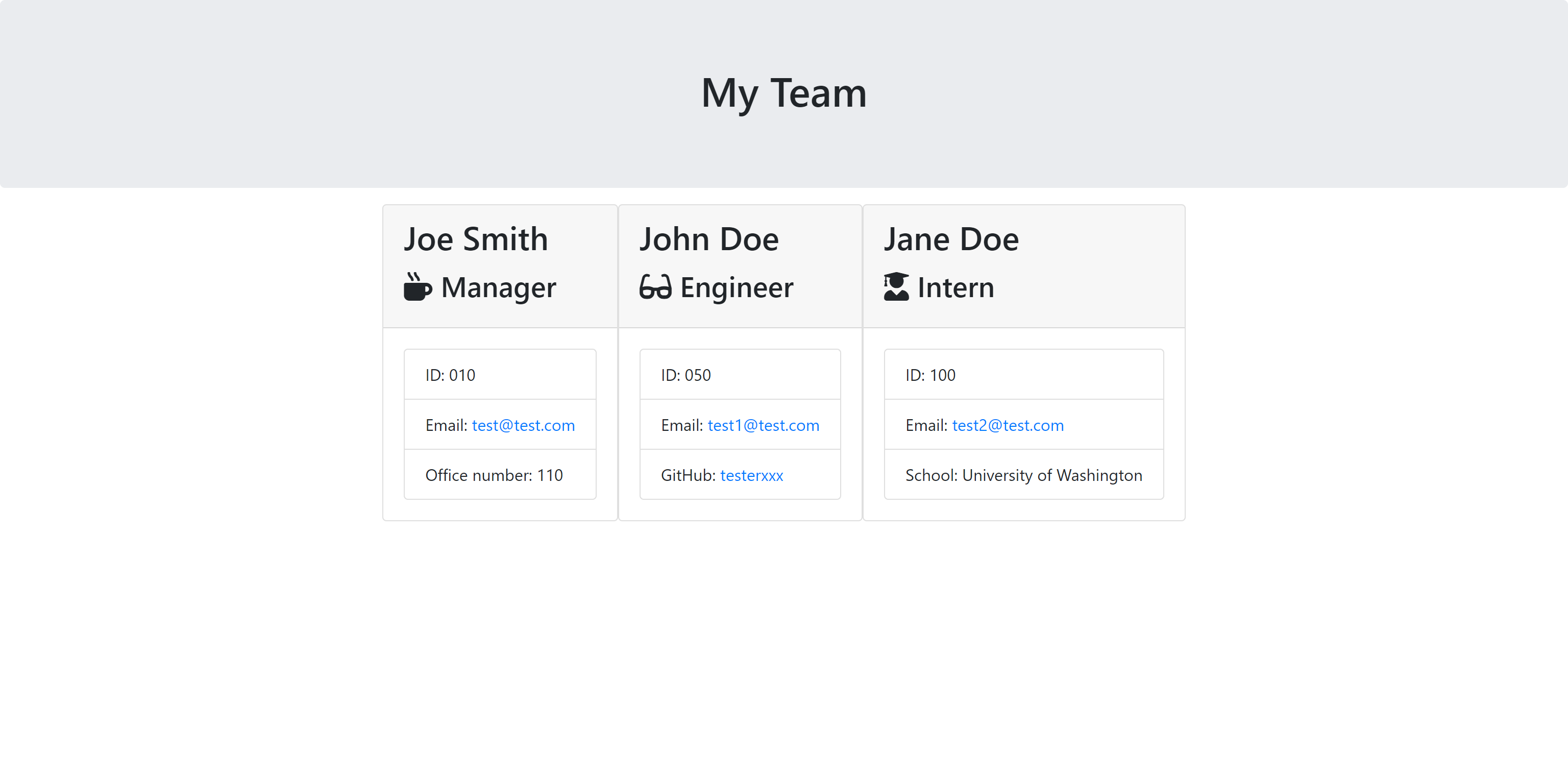The width and height of the screenshot is (1568, 776).
Task: Click the Jane Doe card header
Action: tap(951, 238)
